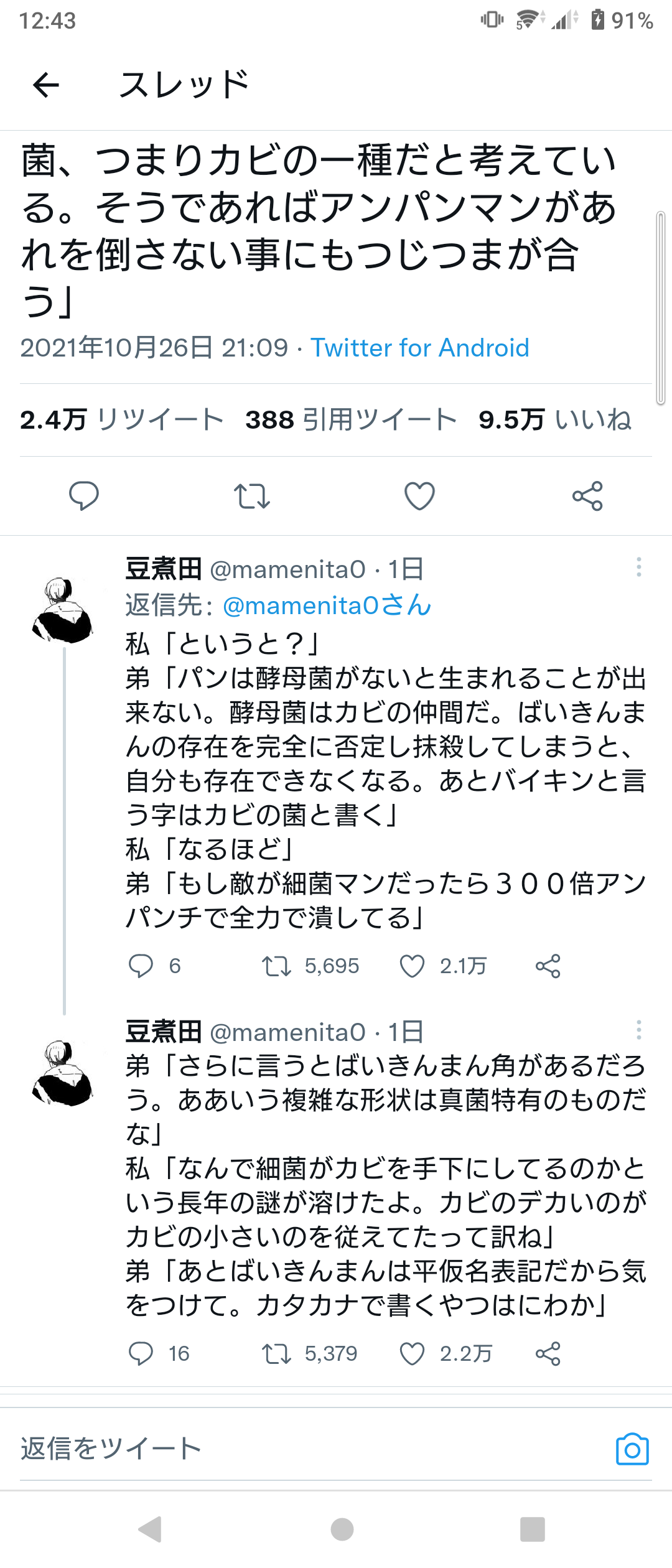The height and width of the screenshot is (1568, 672).
Task: Open the second reply's three-dot menu
Action: 638,1030
